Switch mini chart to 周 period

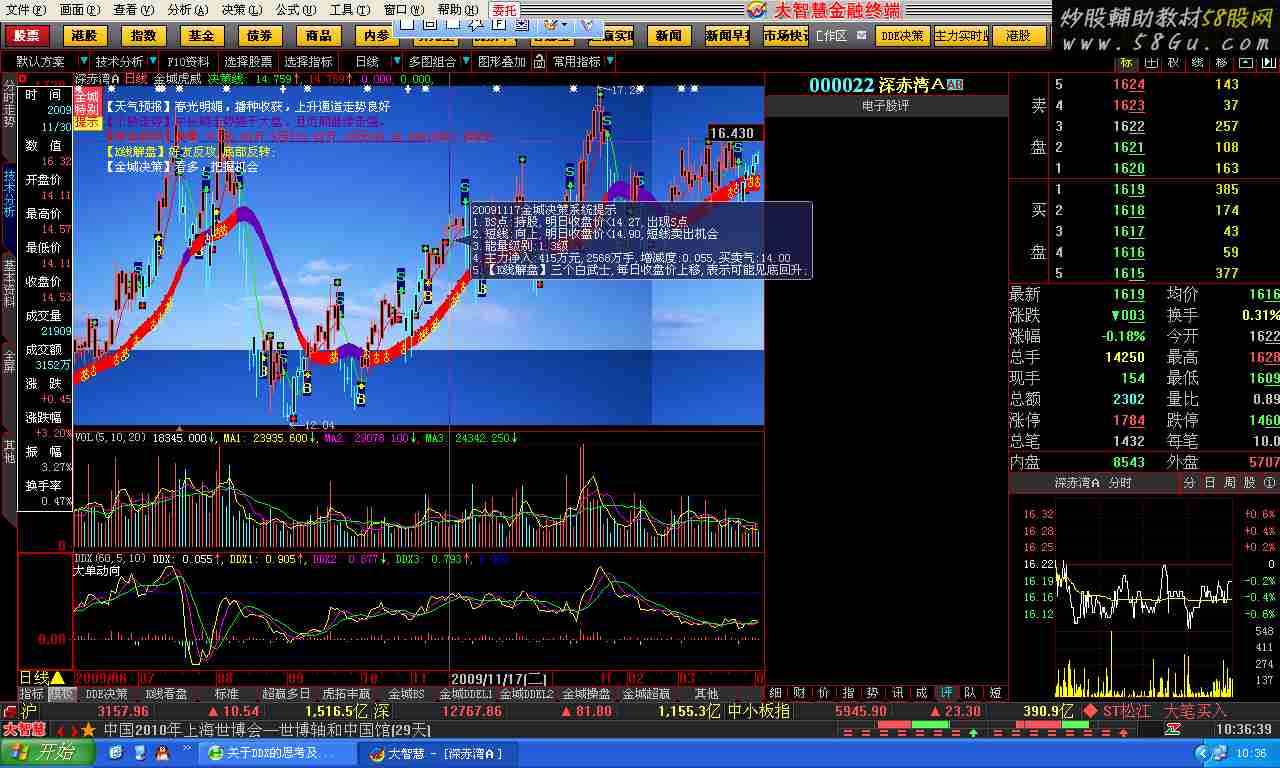1229,482
